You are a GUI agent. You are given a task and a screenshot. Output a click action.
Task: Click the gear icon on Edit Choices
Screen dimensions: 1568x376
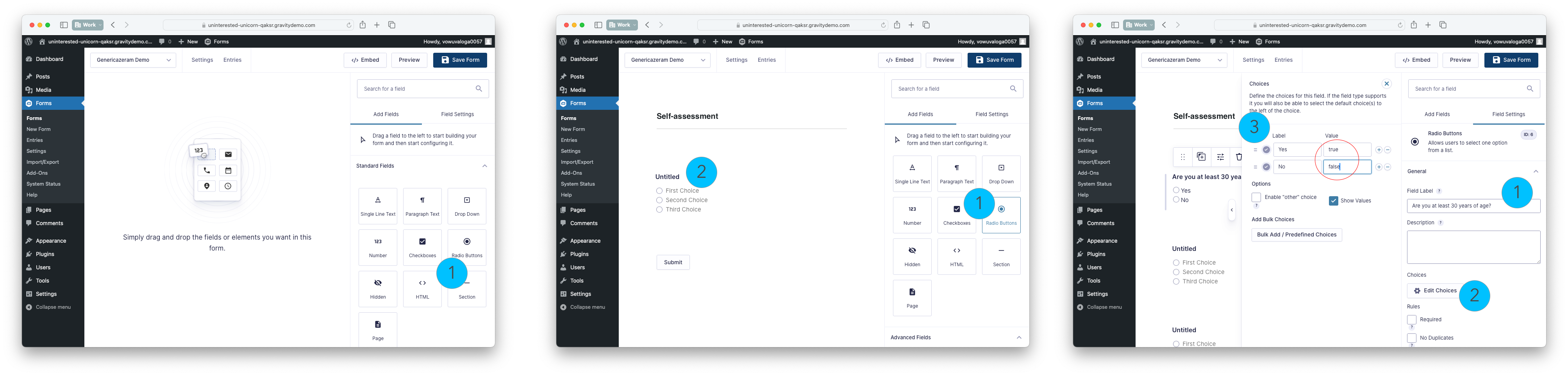pos(1417,291)
